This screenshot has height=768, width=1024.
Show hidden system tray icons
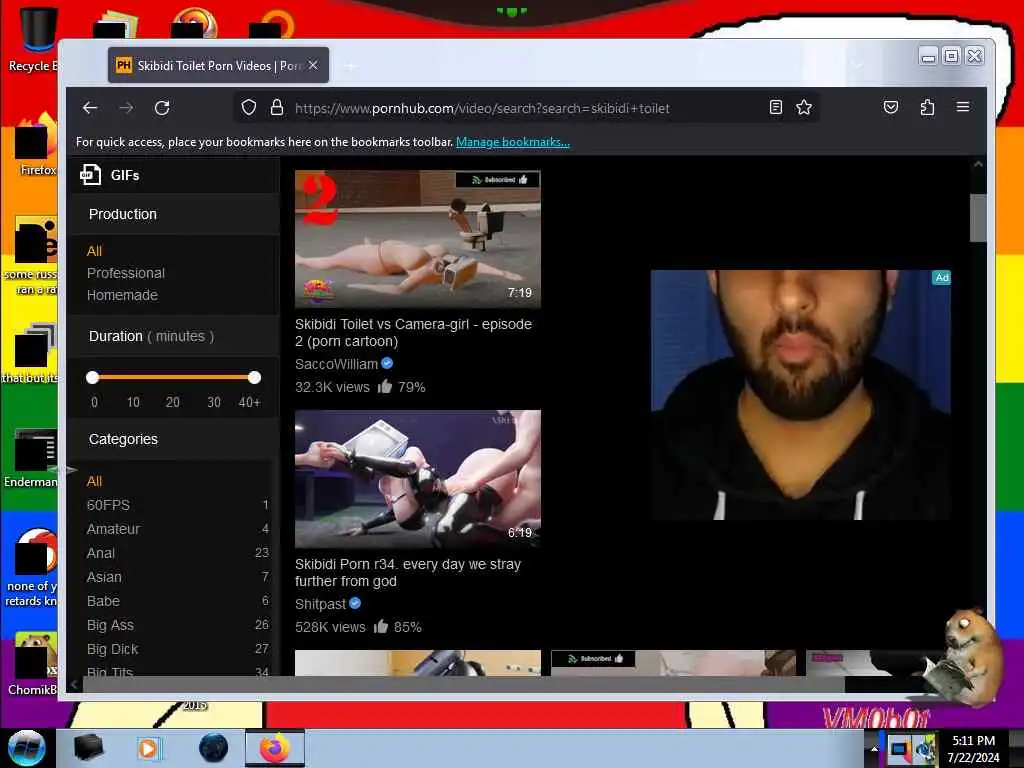pyautogui.click(x=874, y=749)
